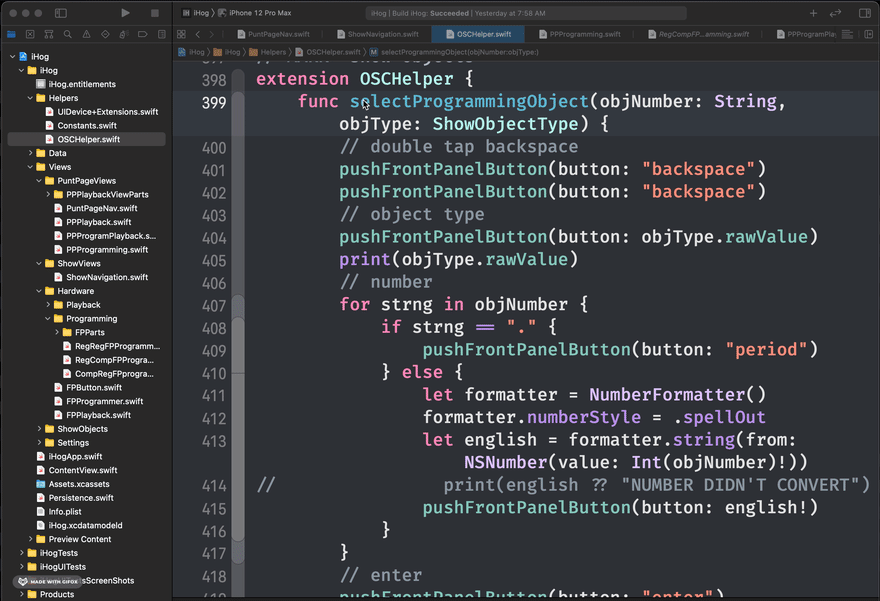
Task: Select the OSCHelper.swift tab
Action: point(478,34)
